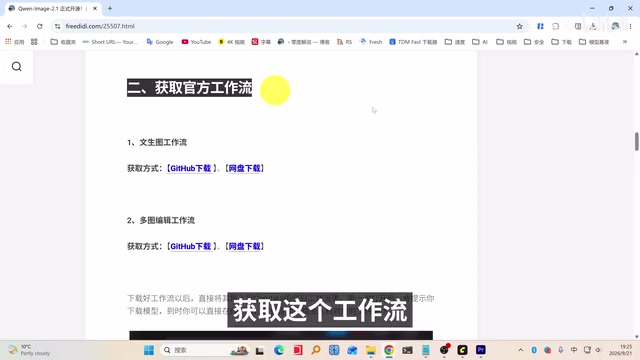Open the Chrome three-dot menu
This screenshot has height=360, width=640.
click(630, 26)
